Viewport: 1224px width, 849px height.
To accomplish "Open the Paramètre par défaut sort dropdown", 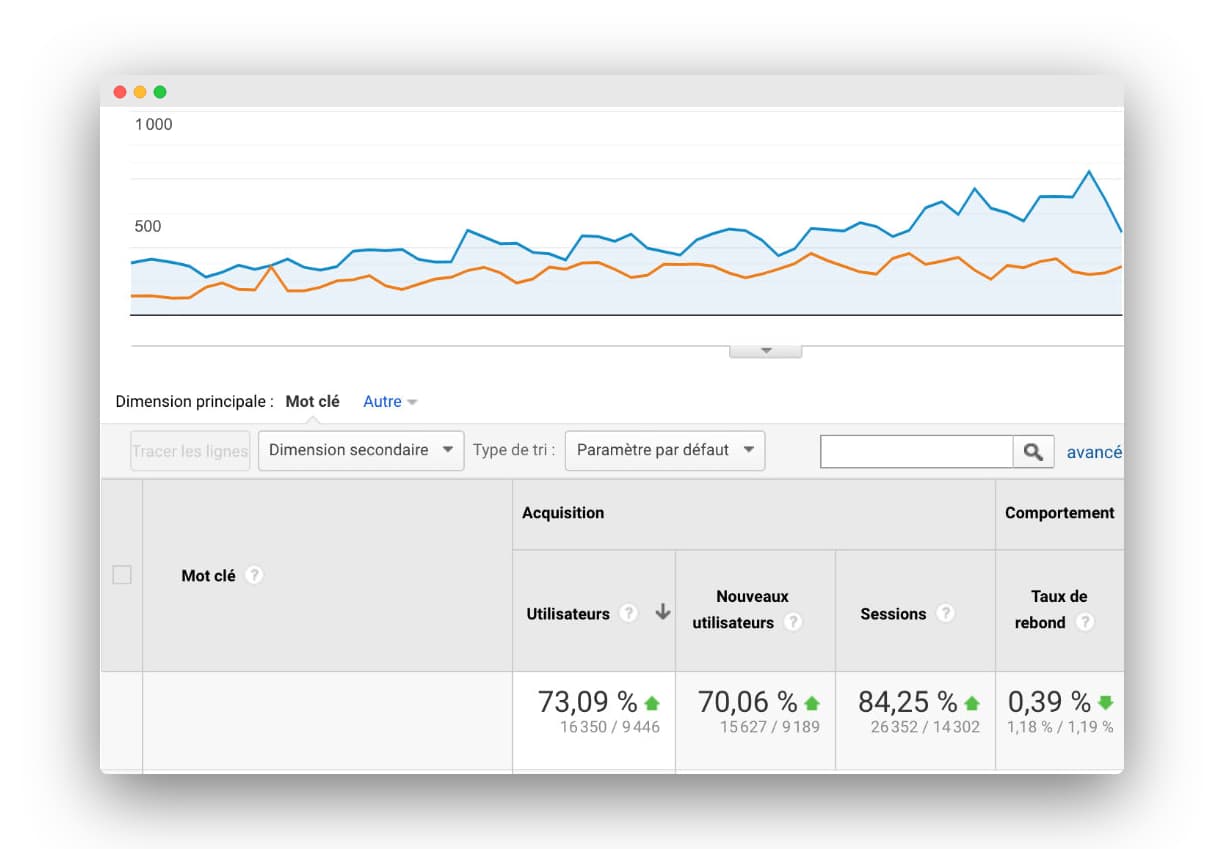I will (664, 451).
